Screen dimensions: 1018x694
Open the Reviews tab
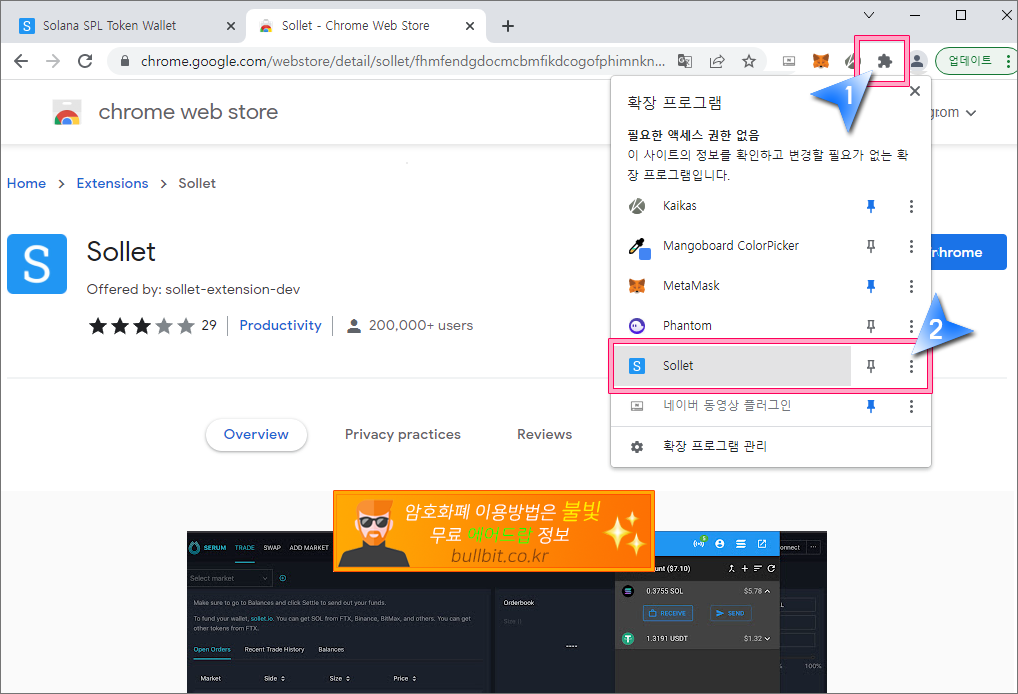544,434
